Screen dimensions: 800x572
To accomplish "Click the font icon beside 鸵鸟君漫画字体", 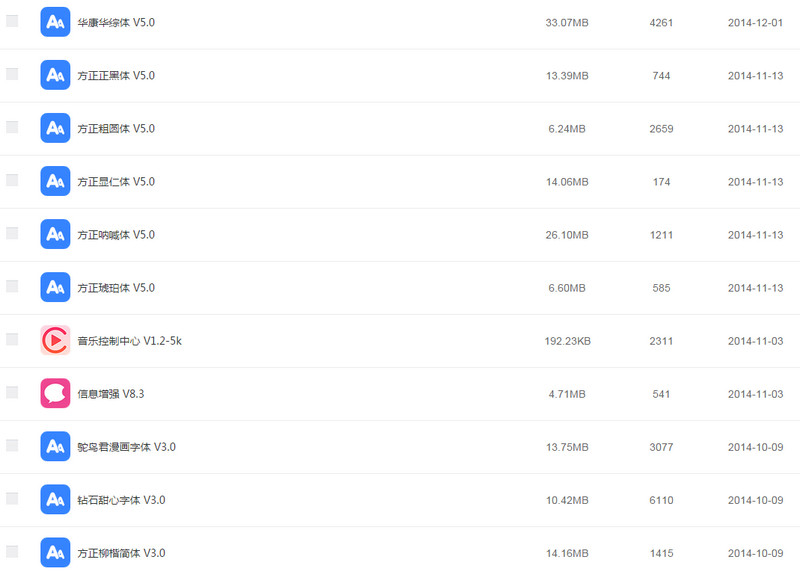I will (x=55, y=446).
